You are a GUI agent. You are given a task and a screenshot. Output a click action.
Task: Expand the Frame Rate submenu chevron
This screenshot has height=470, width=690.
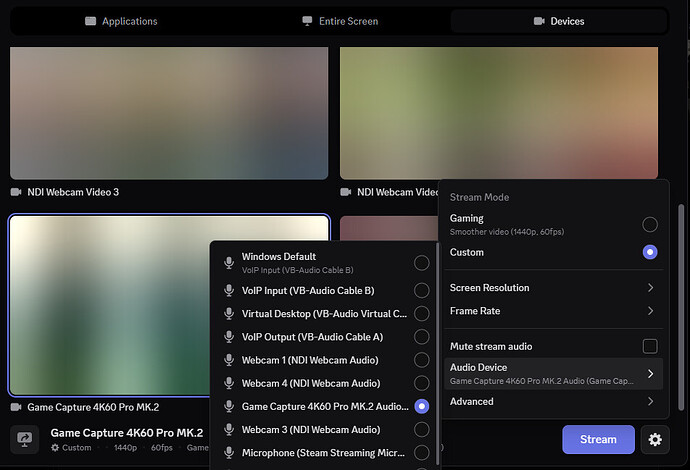[x=650, y=311]
